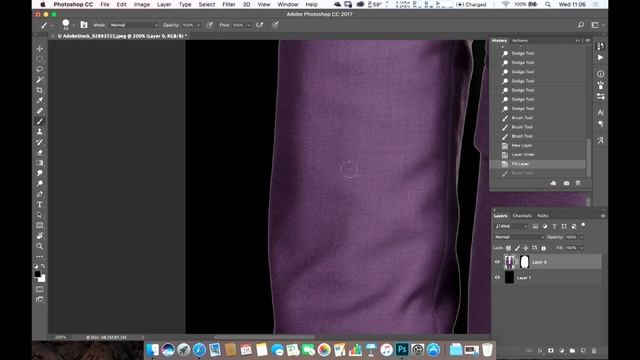Open Photoshop from the Dock
640x360 pixels.
point(402,349)
